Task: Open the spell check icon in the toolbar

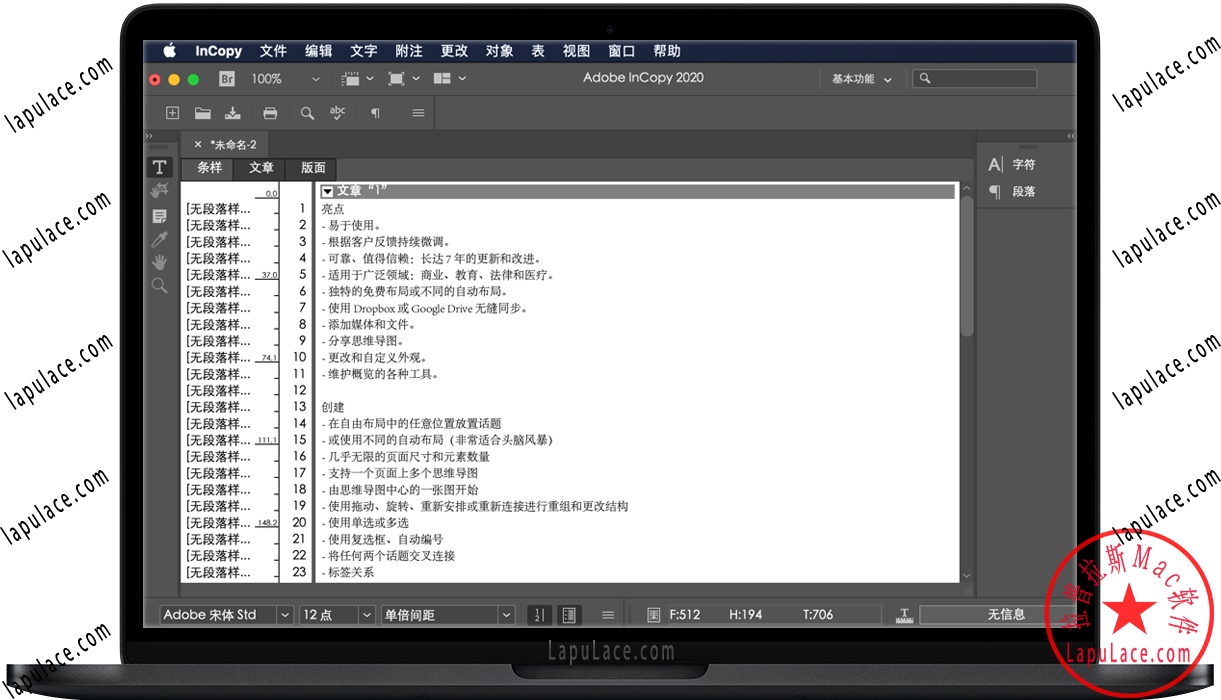Action: coord(338,113)
